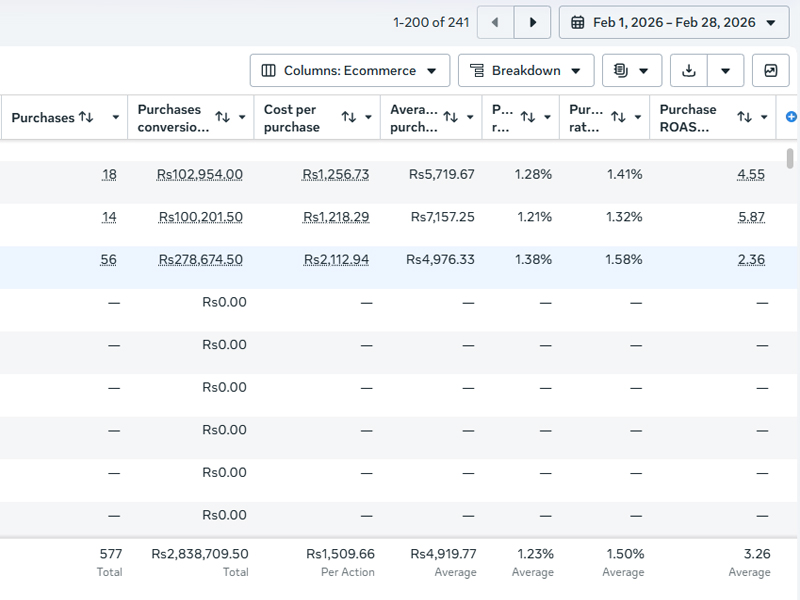Viewport: 800px width, 600px height.
Task: Add a column with the blue plus icon
Action: pos(791,117)
